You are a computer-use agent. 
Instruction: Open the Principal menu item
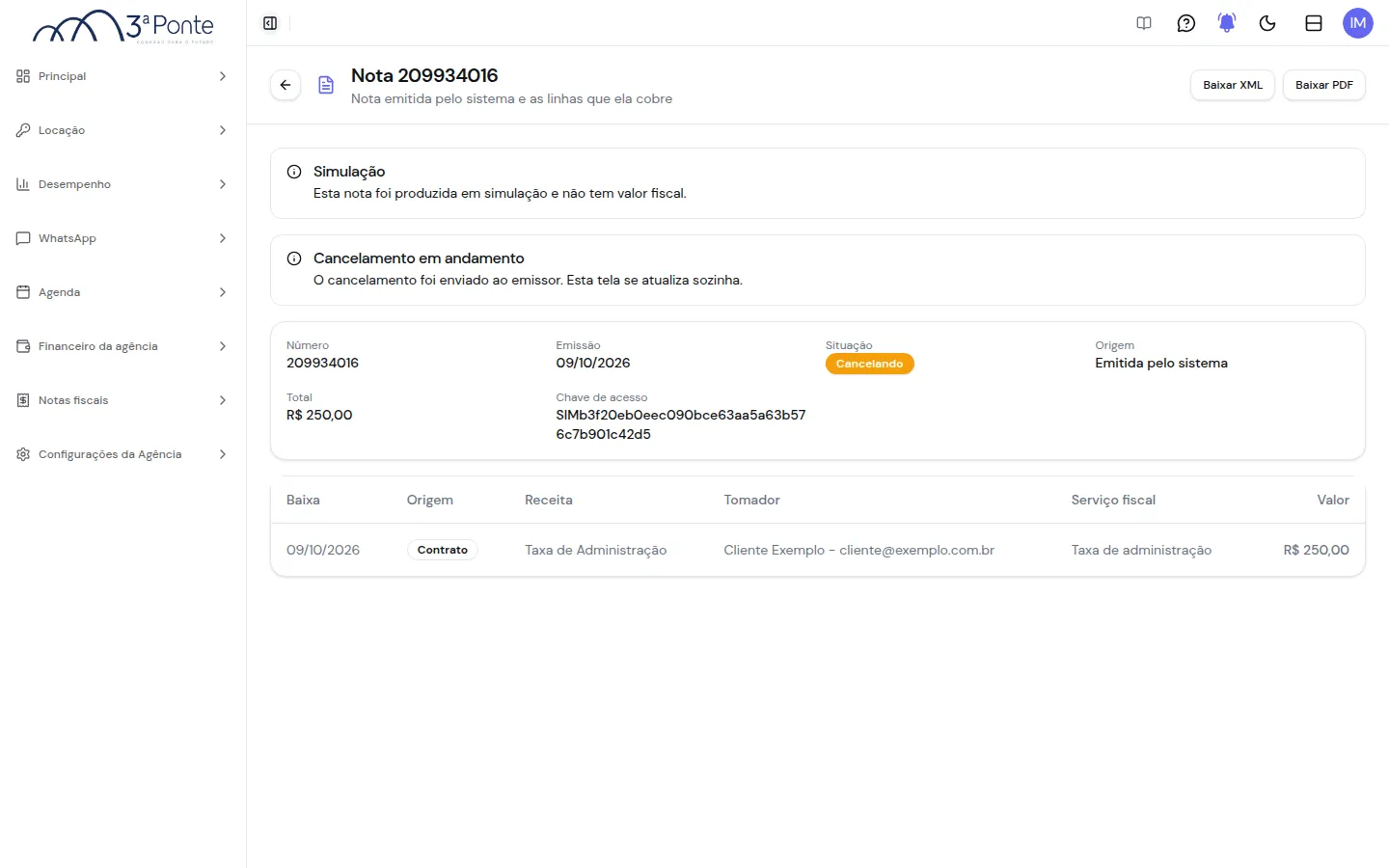coord(123,76)
